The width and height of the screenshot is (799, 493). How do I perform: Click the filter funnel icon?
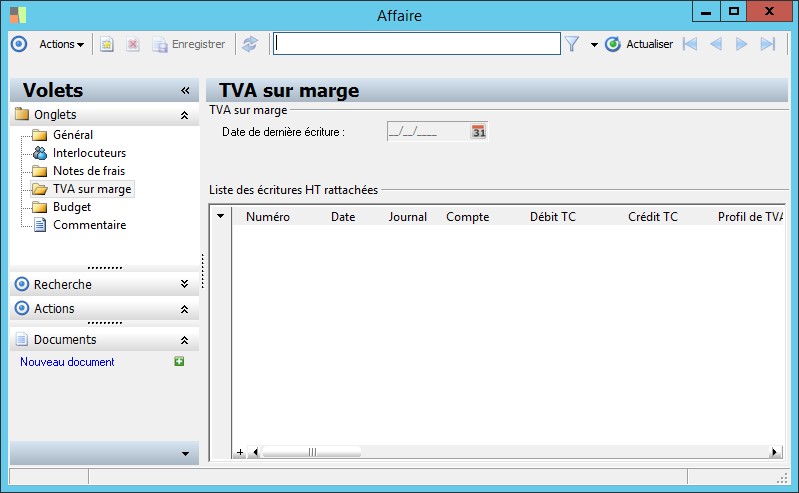[572, 44]
